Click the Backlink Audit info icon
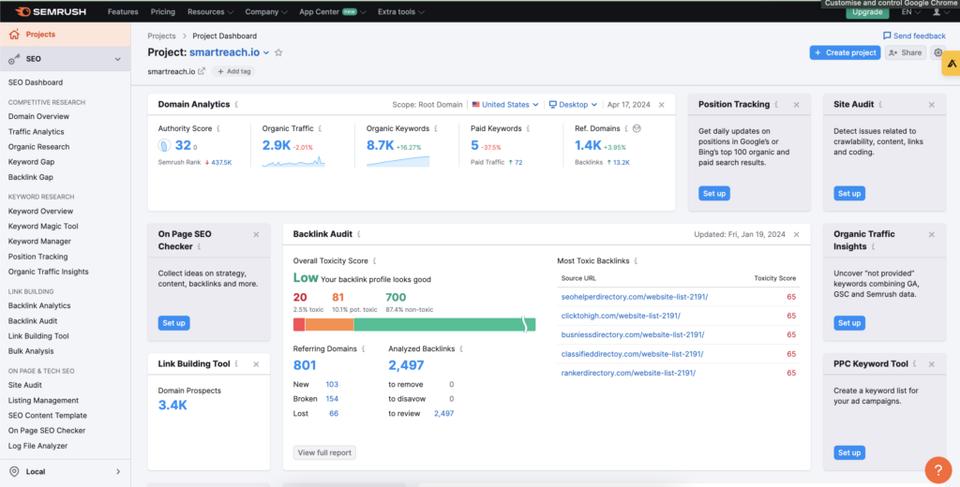Viewport: 960px width, 487px height. click(x=359, y=234)
